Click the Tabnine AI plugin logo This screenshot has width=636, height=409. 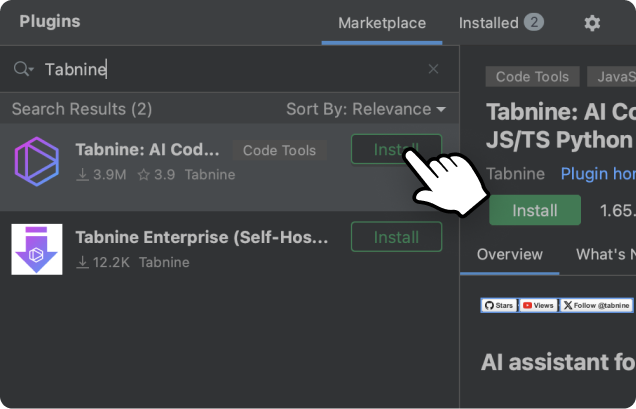(x=37, y=162)
